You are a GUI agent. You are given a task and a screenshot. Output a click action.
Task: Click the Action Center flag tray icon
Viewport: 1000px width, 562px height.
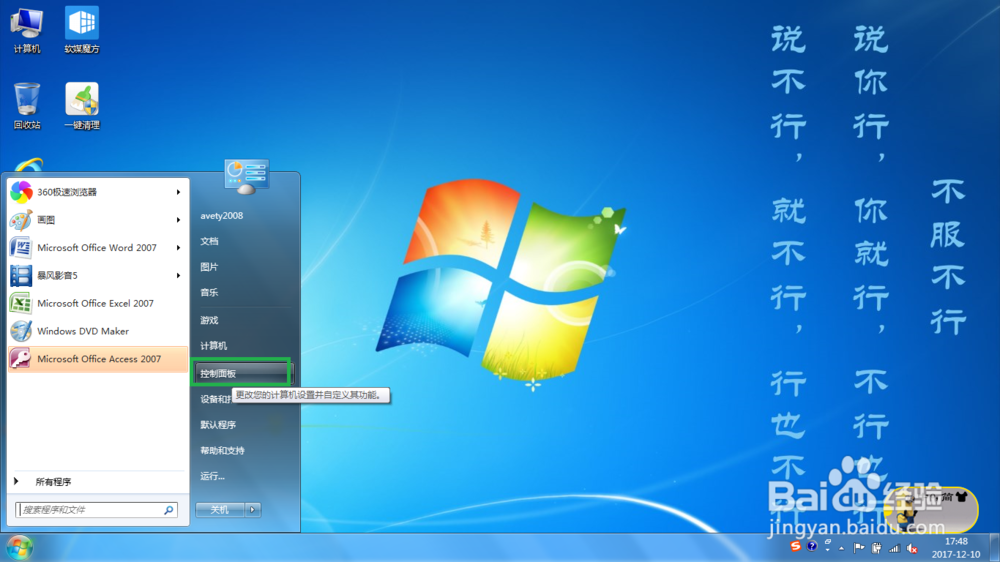[859, 548]
